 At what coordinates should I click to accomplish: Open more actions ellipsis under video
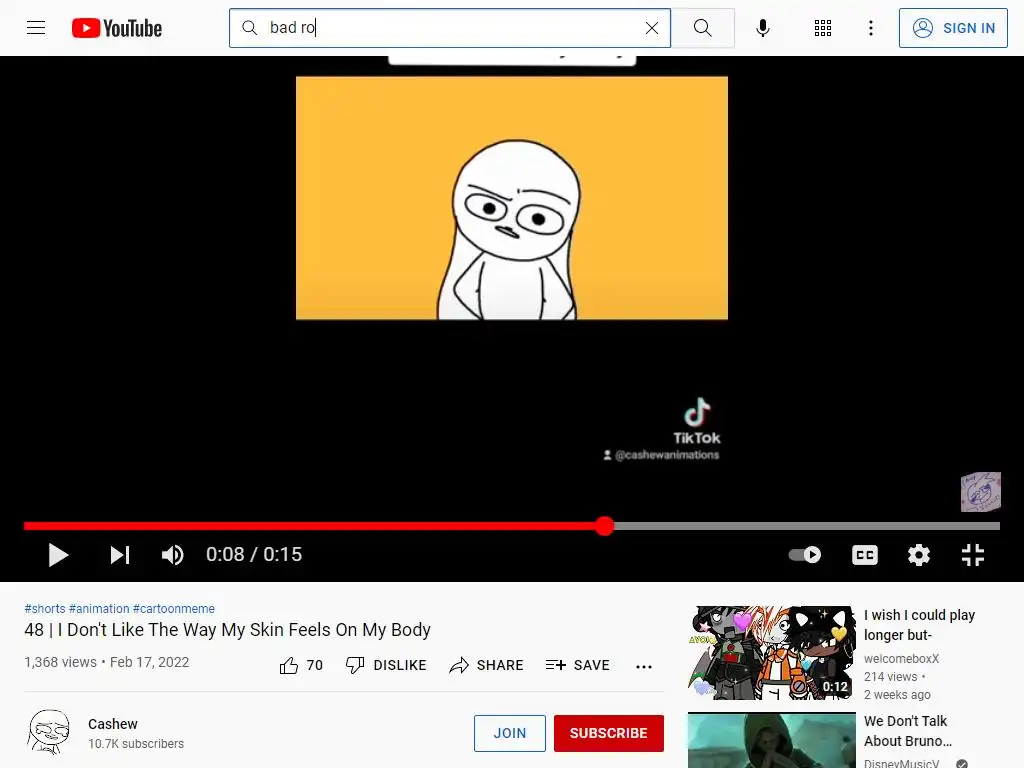644,666
